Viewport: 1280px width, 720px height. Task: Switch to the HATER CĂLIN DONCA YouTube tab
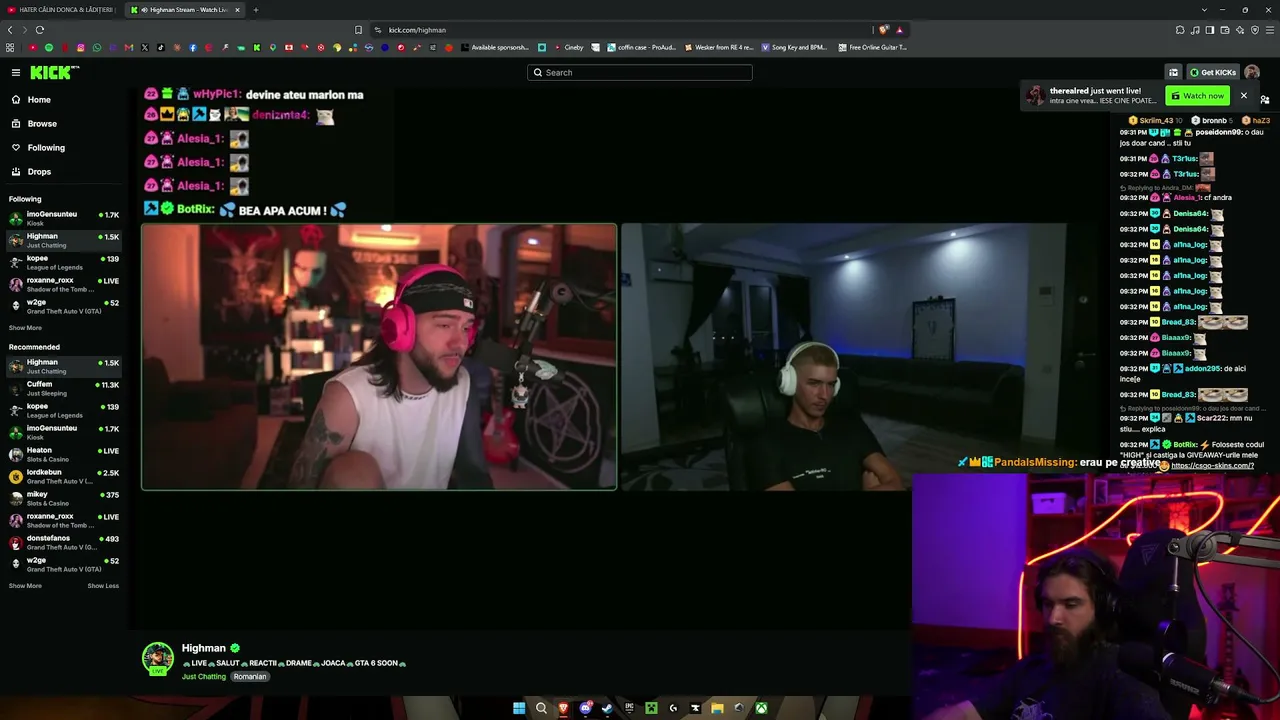61,10
